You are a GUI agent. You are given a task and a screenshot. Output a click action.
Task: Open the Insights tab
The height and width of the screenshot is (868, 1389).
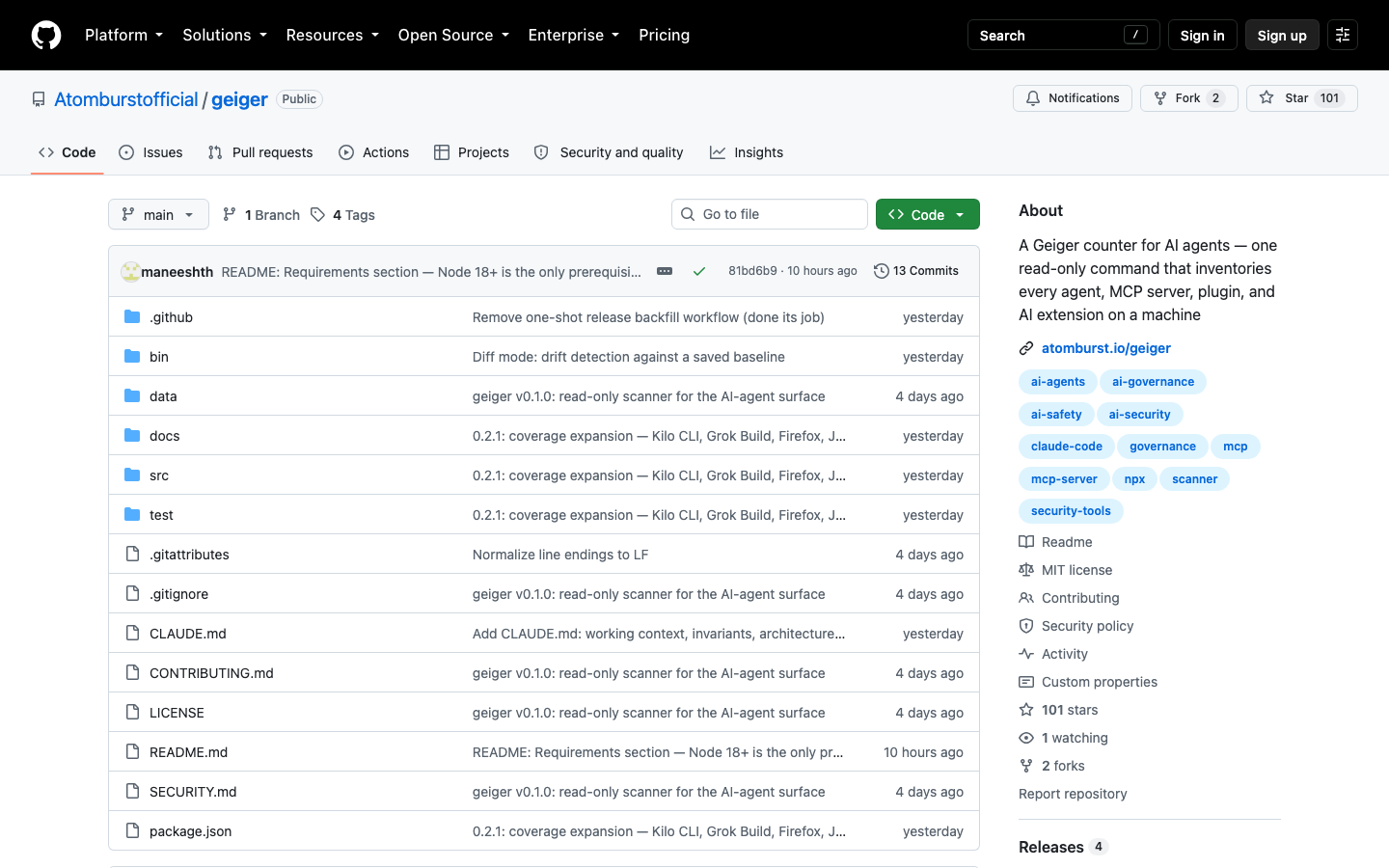747,152
